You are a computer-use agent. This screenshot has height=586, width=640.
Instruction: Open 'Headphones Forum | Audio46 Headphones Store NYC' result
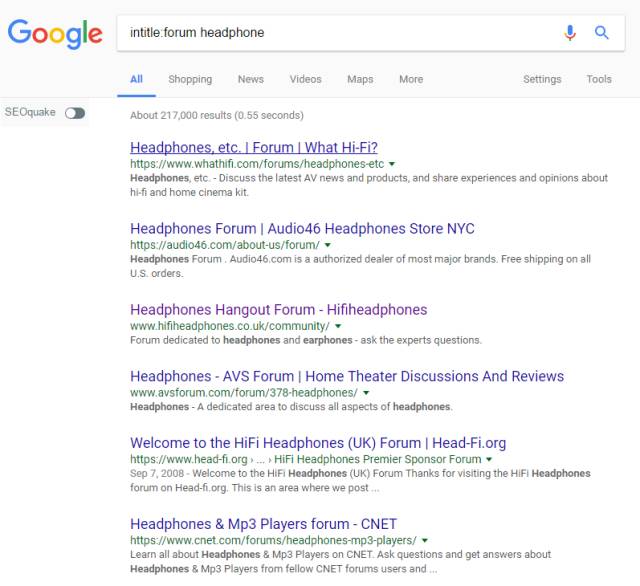(x=302, y=229)
